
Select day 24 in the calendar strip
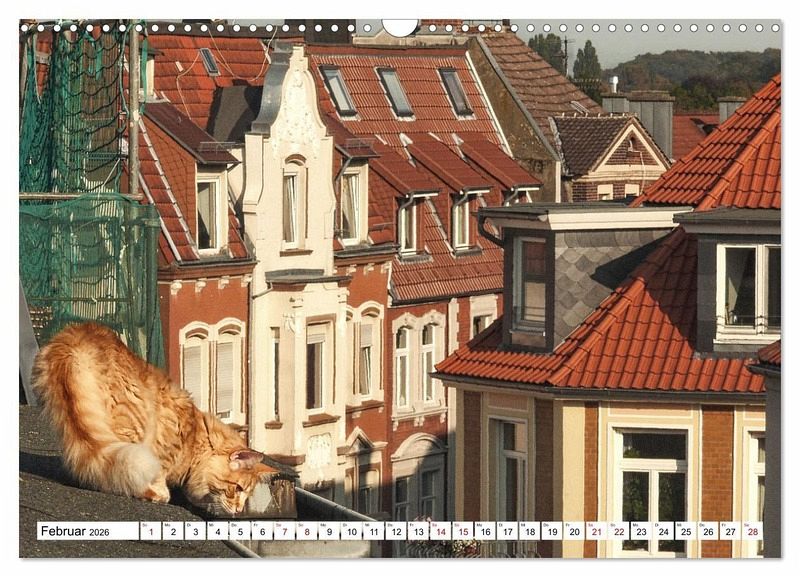click(663, 531)
